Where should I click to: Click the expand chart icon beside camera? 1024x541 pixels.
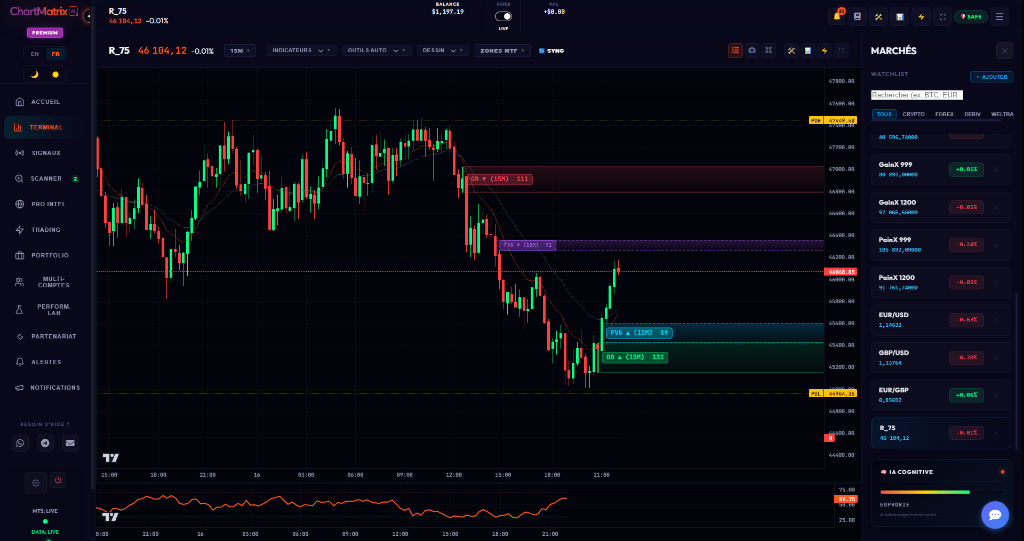pos(769,50)
